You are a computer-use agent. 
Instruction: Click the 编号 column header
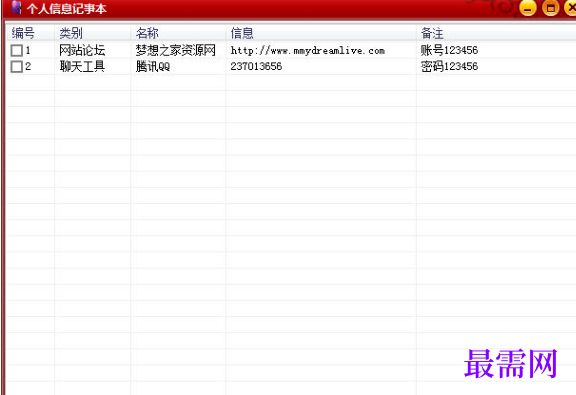point(30,33)
